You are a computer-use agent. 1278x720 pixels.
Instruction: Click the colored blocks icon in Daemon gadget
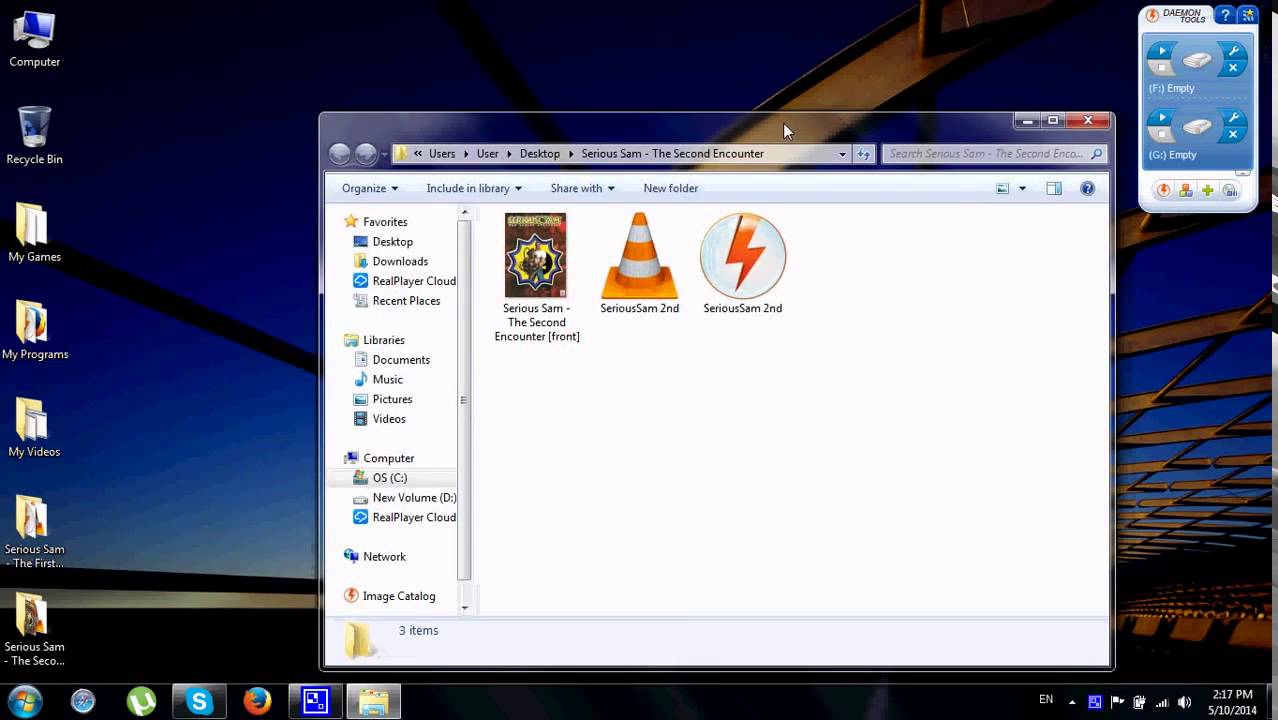pyautogui.click(x=1185, y=190)
